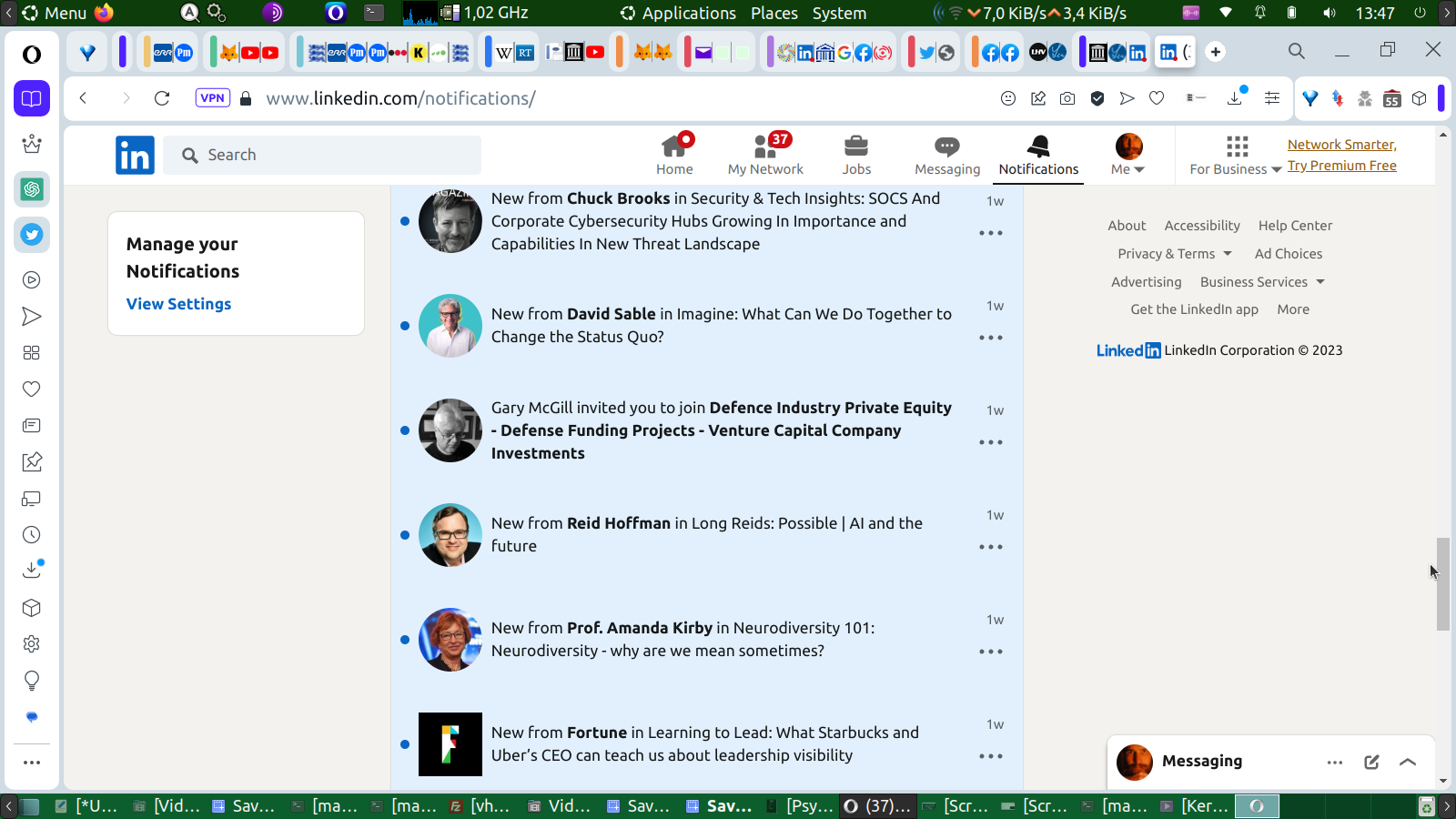This screenshot has width=1456, height=819.
Task: Open Messaging panel three-dots options
Action: 1335,763
